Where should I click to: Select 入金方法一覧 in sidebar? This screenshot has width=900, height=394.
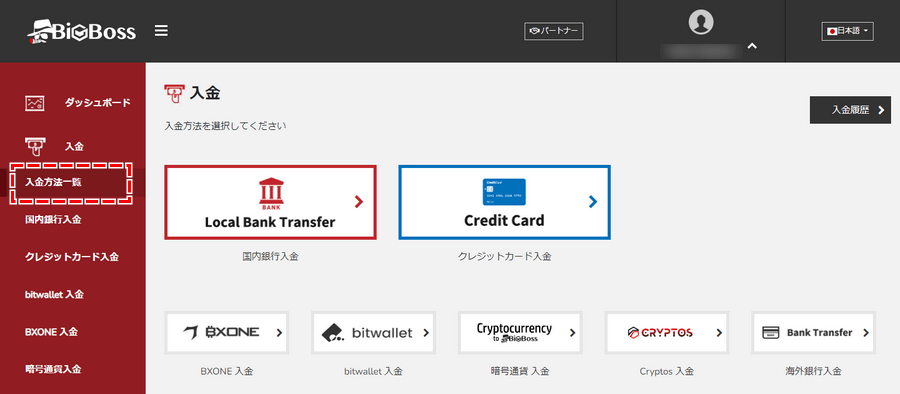pos(53,182)
